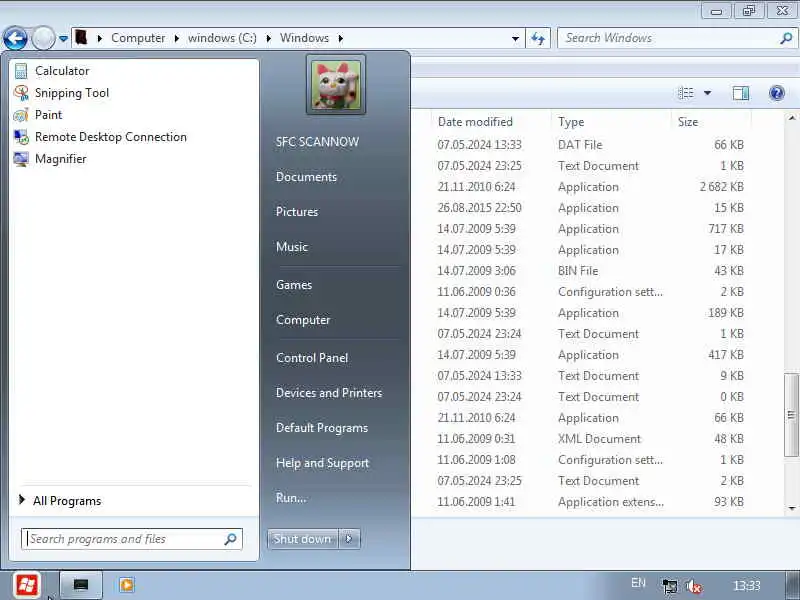Screen dimensions: 800x600
Task: Click the muted volume tray icon
Action: (694, 586)
